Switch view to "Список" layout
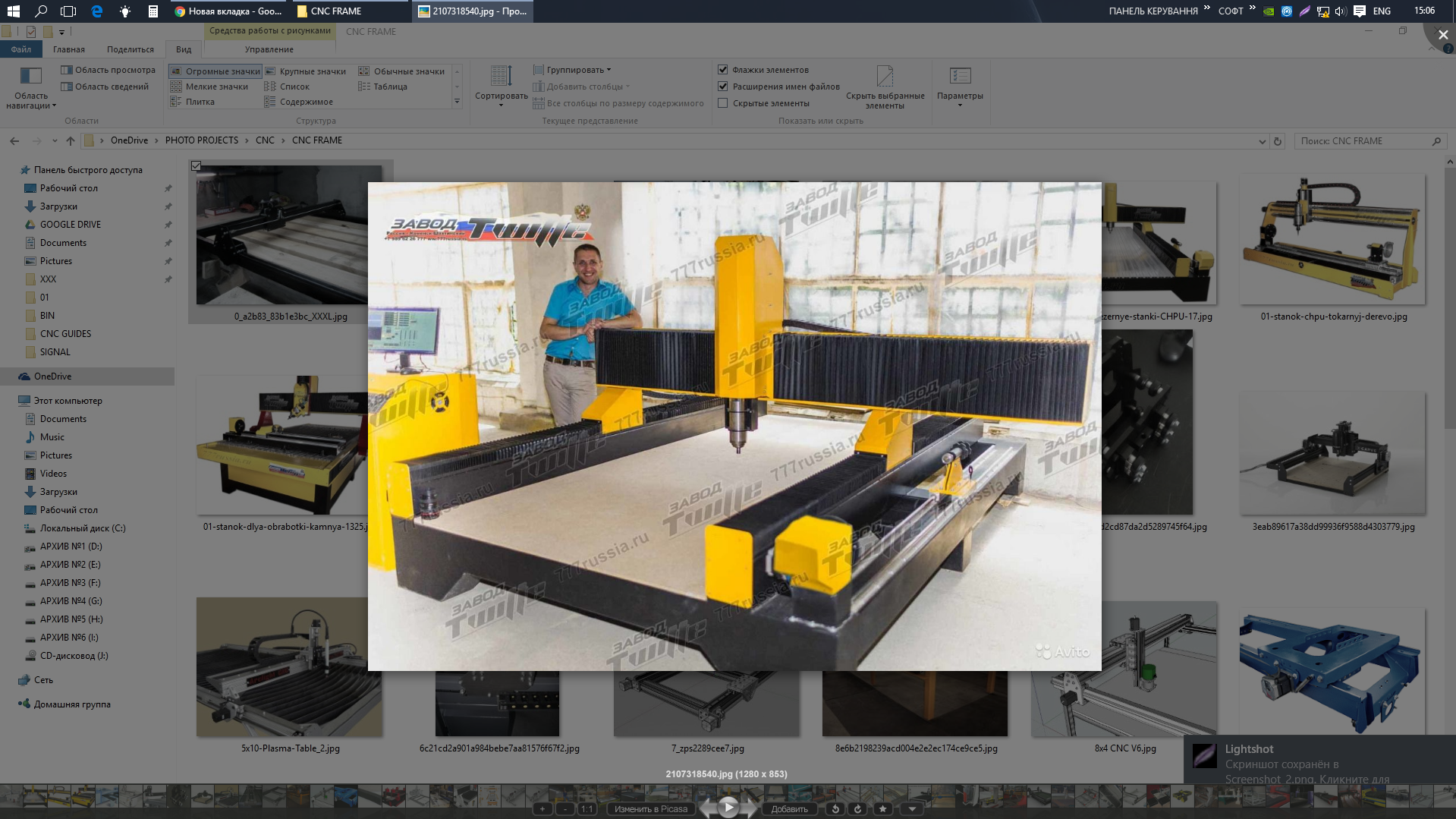 click(x=287, y=87)
